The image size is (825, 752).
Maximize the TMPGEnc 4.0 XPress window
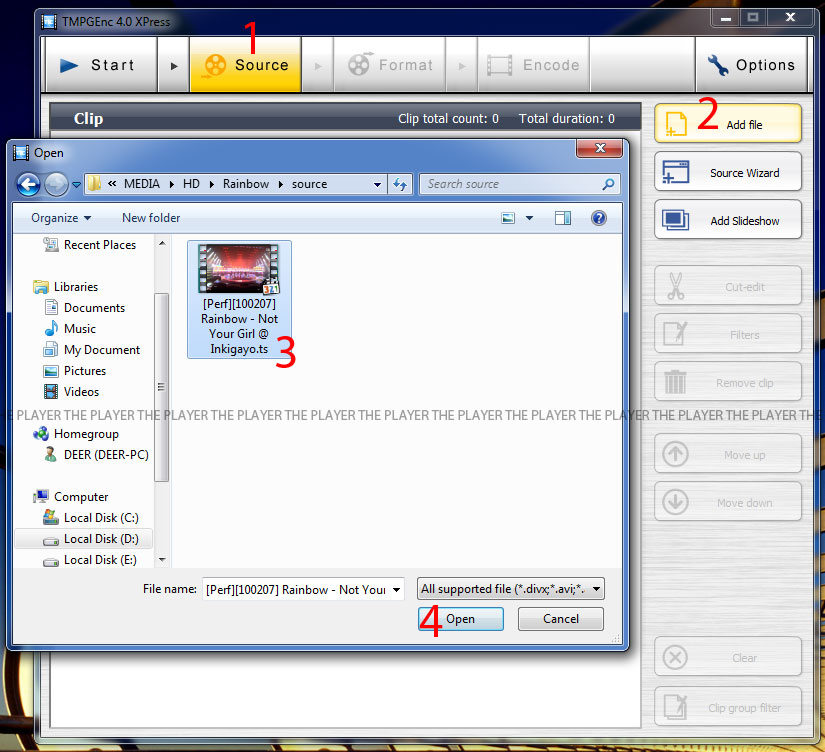[753, 17]
